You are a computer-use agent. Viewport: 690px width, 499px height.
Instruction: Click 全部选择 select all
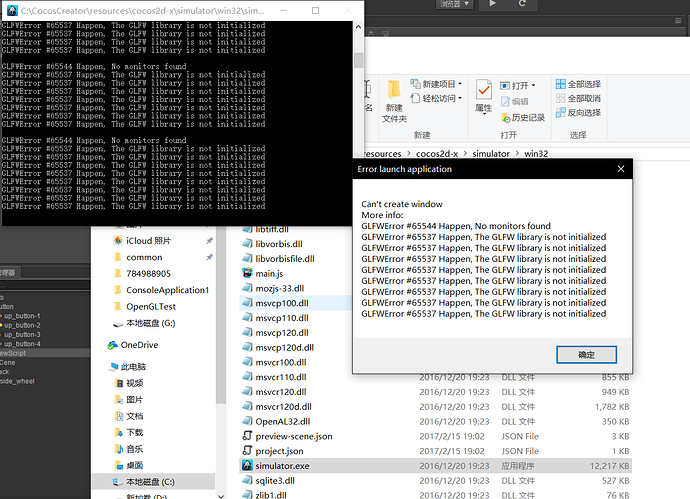[x=578, y=84]
